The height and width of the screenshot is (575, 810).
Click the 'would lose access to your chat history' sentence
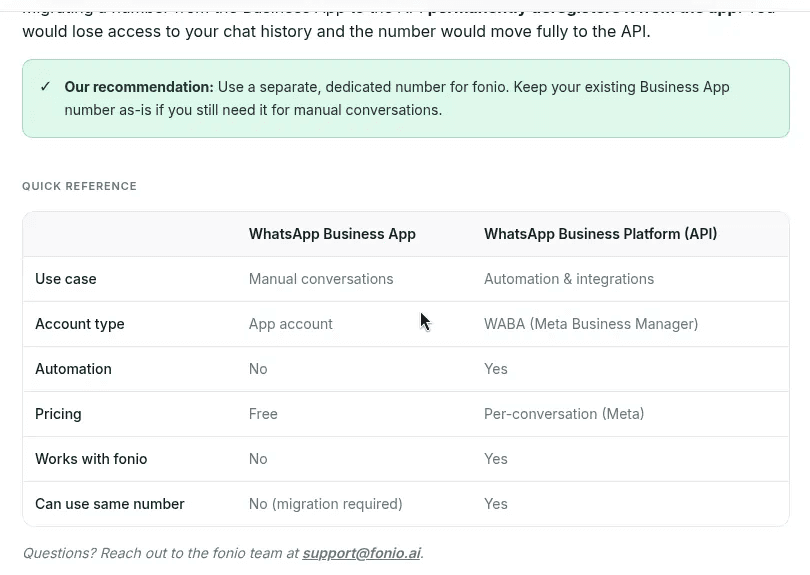[336, 32]
